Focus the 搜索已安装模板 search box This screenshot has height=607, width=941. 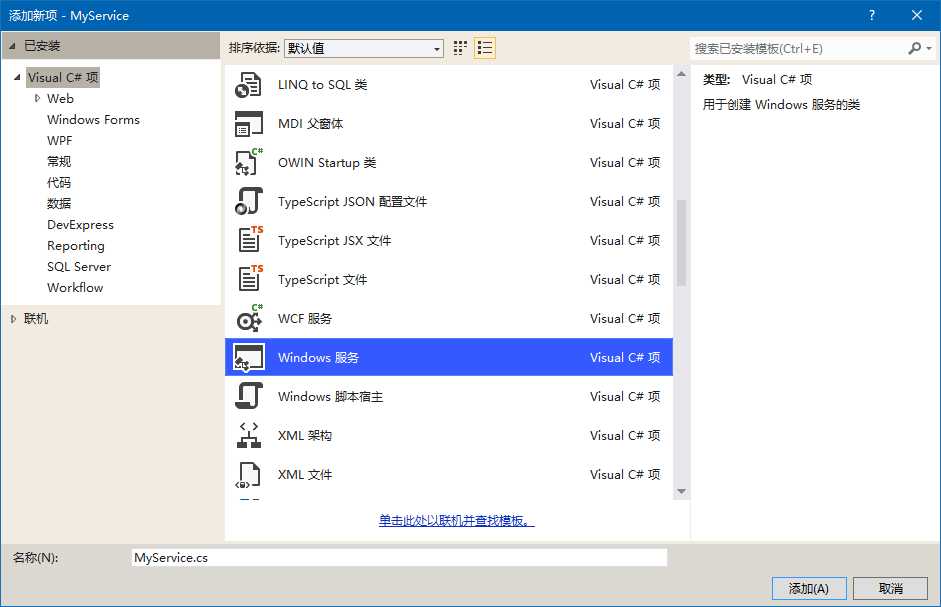click(798, 48)
